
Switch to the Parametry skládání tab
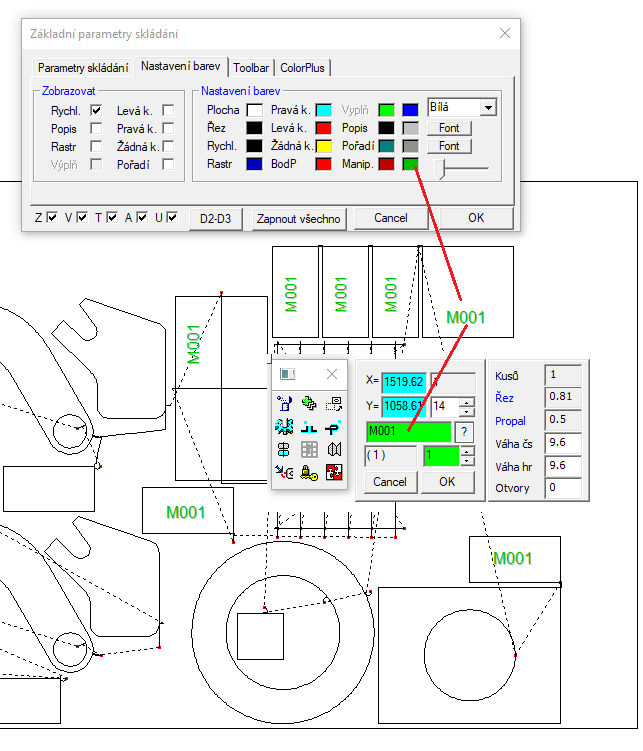pyautogui.click(x=83, y=68)
